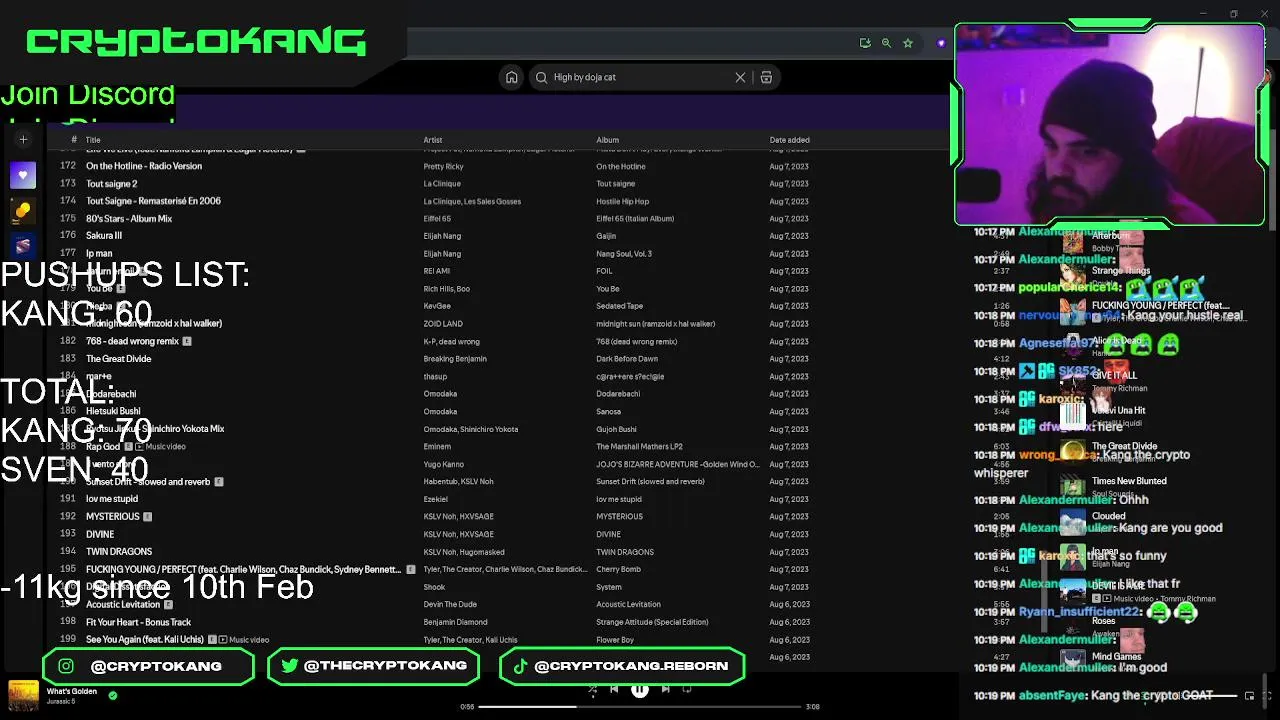Screen dimensions: 1280x720
Task: Pause the current song
Action: click(640, 689)
